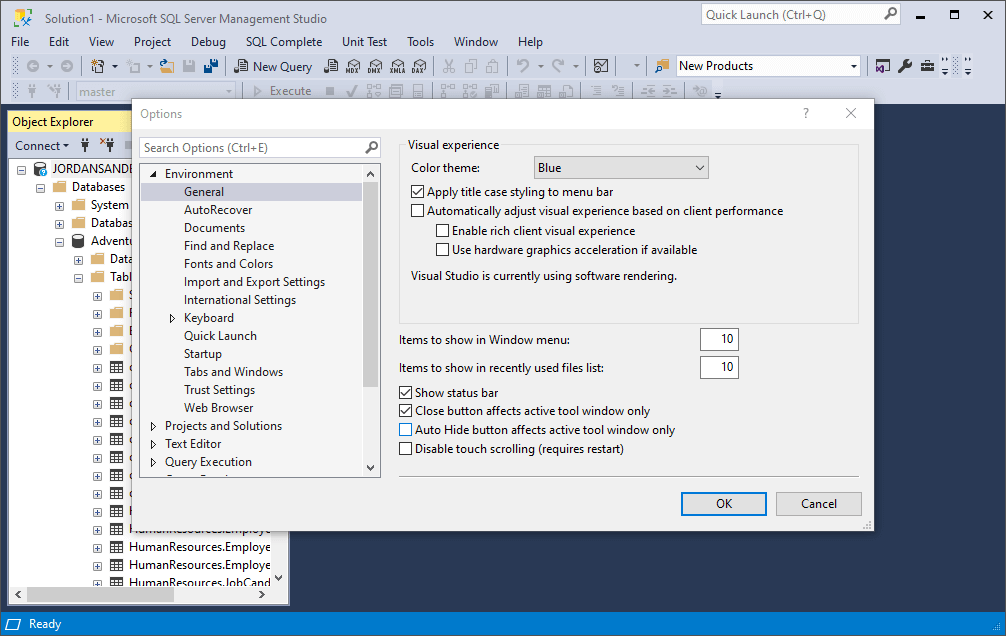Click the Find in Files icon
The image size is (1006, 636).
pos(661,66)
